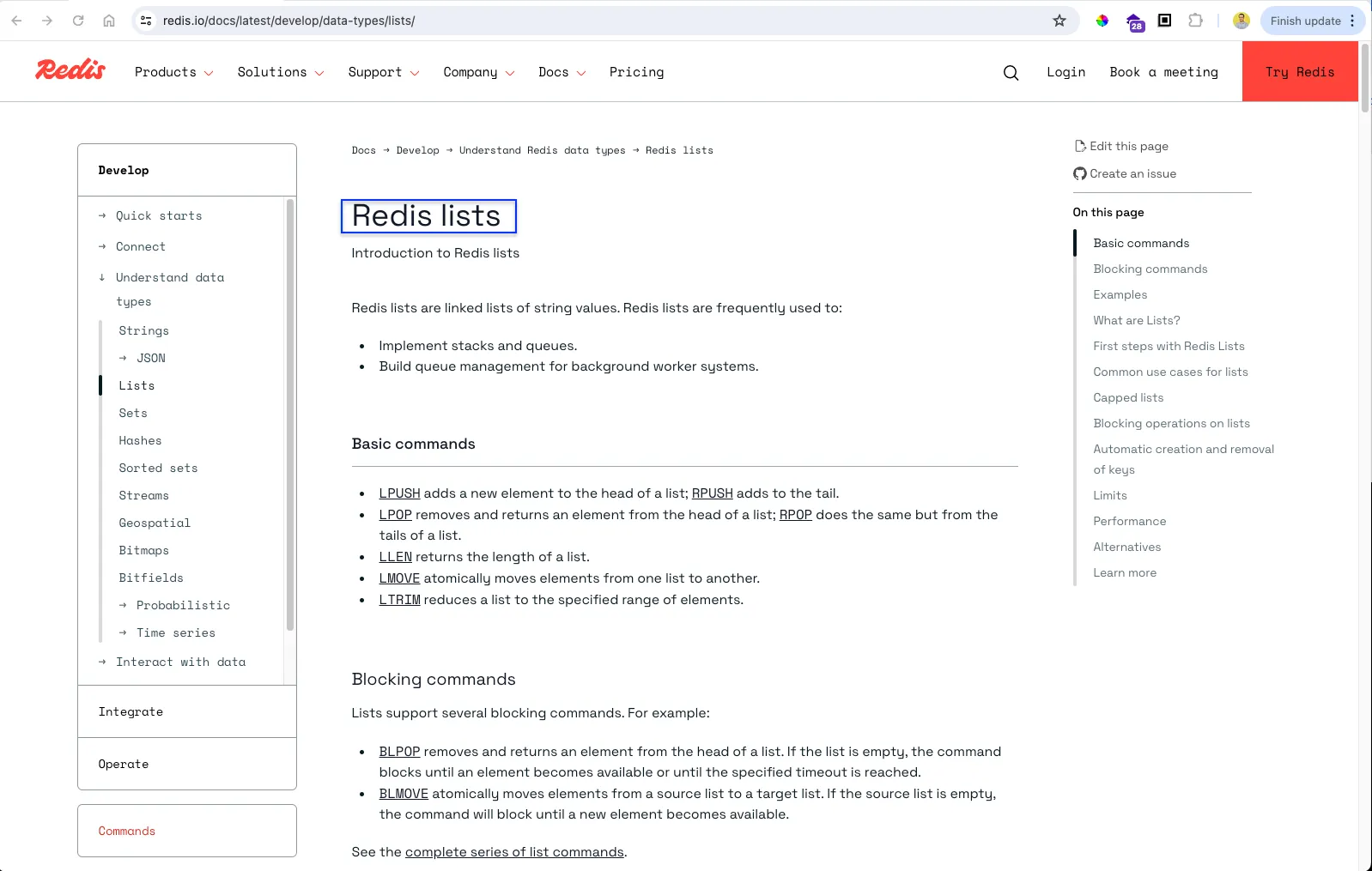Click the browser forward arrow
This screenshot has height=871, width=1372.
click(47, 21)
